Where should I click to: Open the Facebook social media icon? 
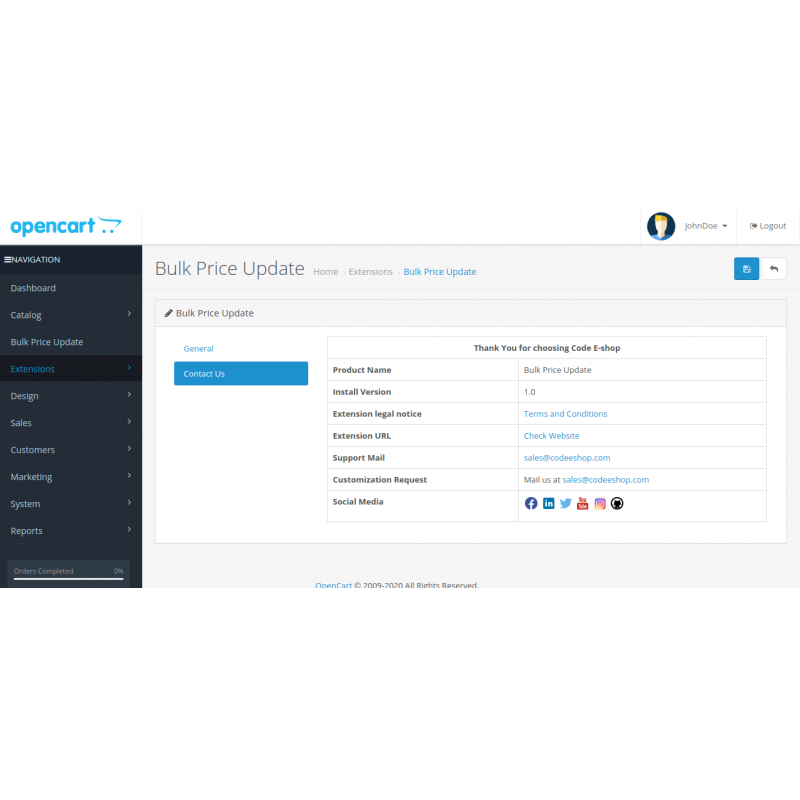point(531,503)
